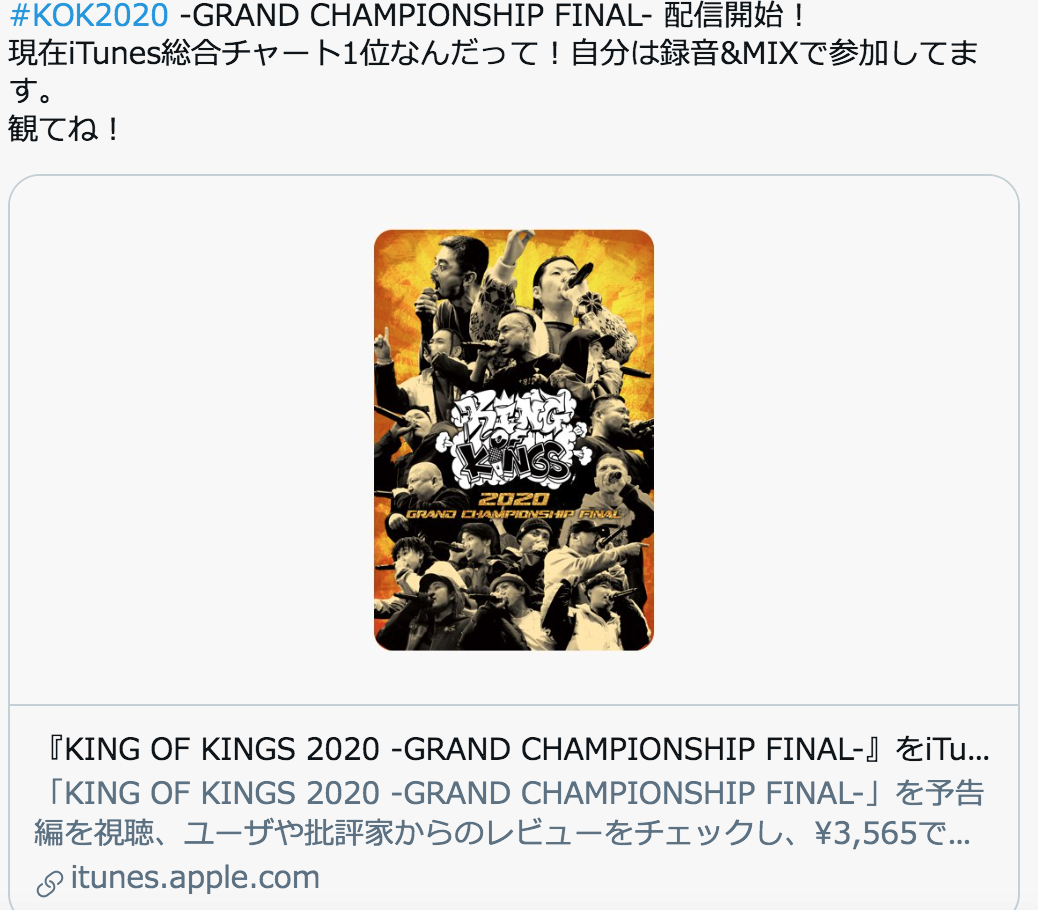Open the itunes.apple.com domain link
The image size is (1038, 910).
(x=195, y=878)
